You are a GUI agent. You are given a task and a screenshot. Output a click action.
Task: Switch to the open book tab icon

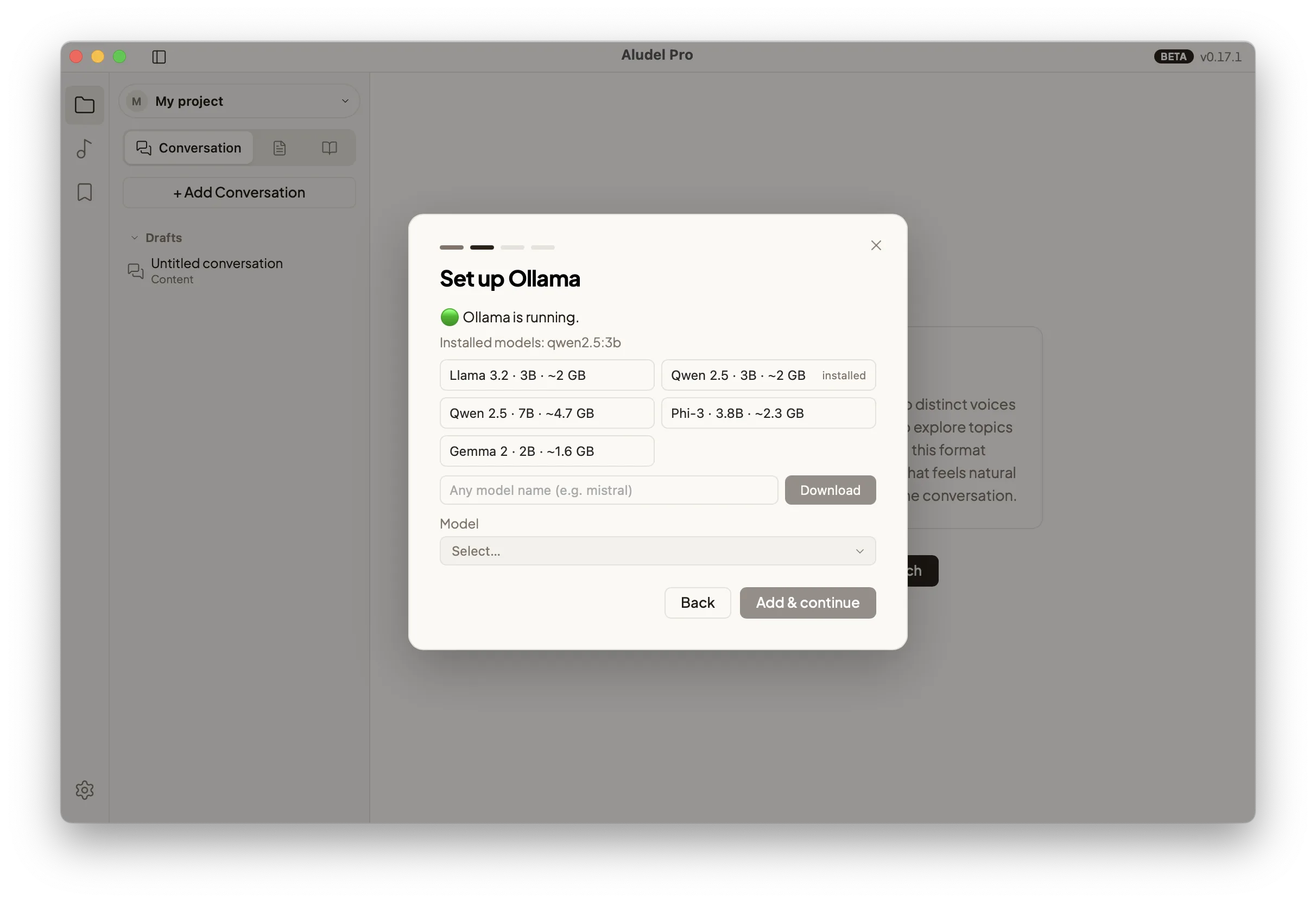(329, 148)
